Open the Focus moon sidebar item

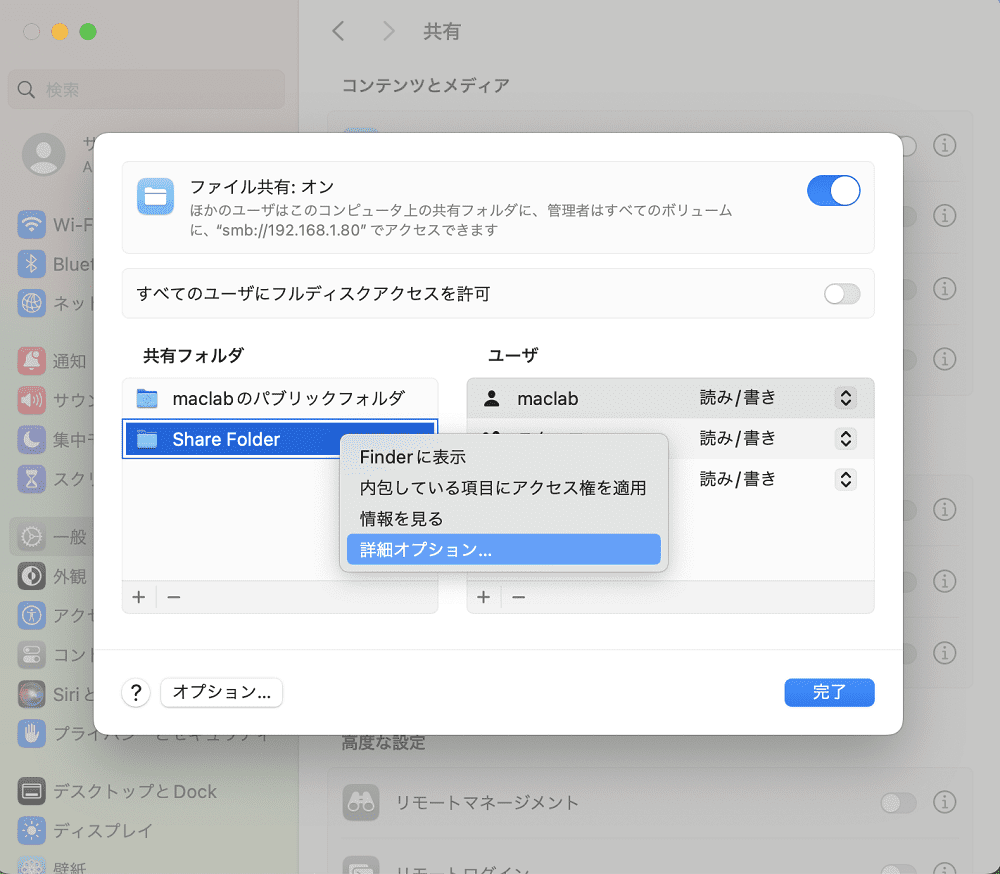point(55,440)
